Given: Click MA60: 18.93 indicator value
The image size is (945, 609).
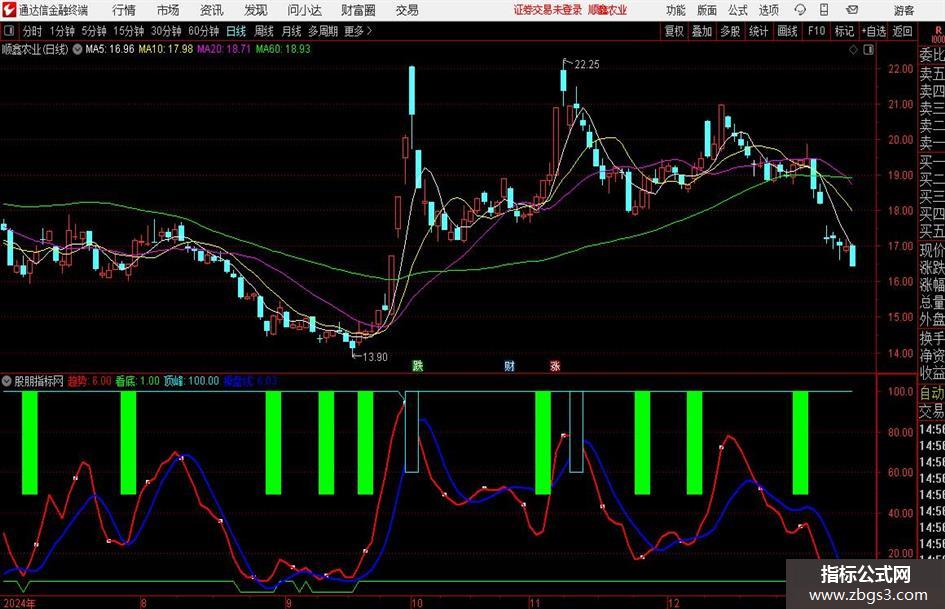Looking at the screenshot, I should pos(283,49).
